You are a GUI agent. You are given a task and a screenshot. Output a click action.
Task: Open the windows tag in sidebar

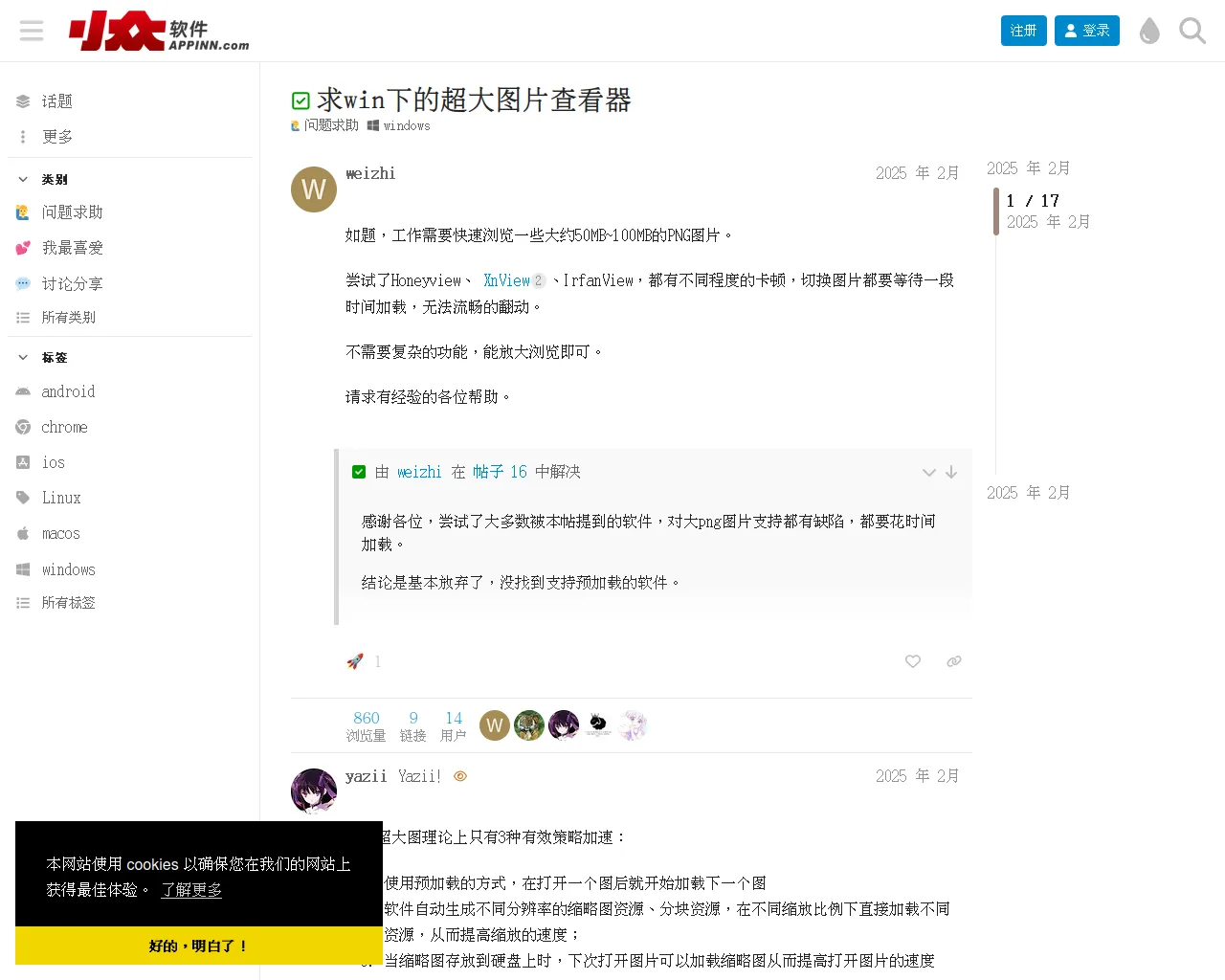pyautogui.click(x=68, y=569)
